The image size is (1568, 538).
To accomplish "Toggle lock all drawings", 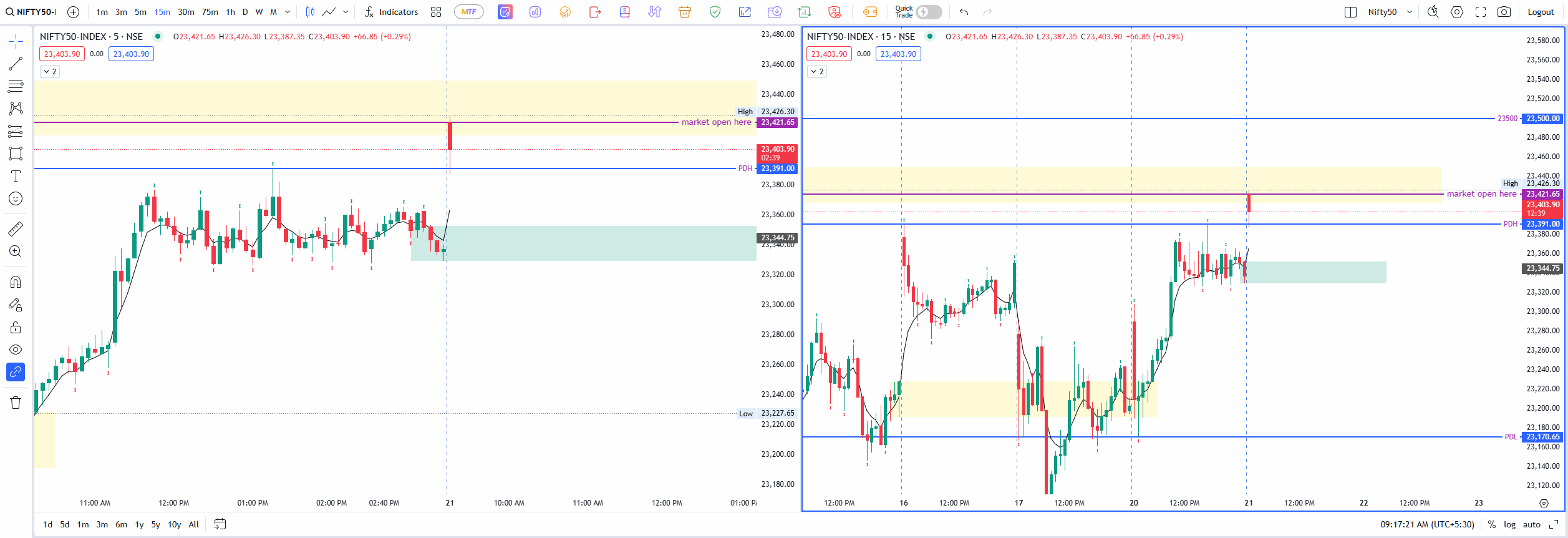I will [16, 327].
